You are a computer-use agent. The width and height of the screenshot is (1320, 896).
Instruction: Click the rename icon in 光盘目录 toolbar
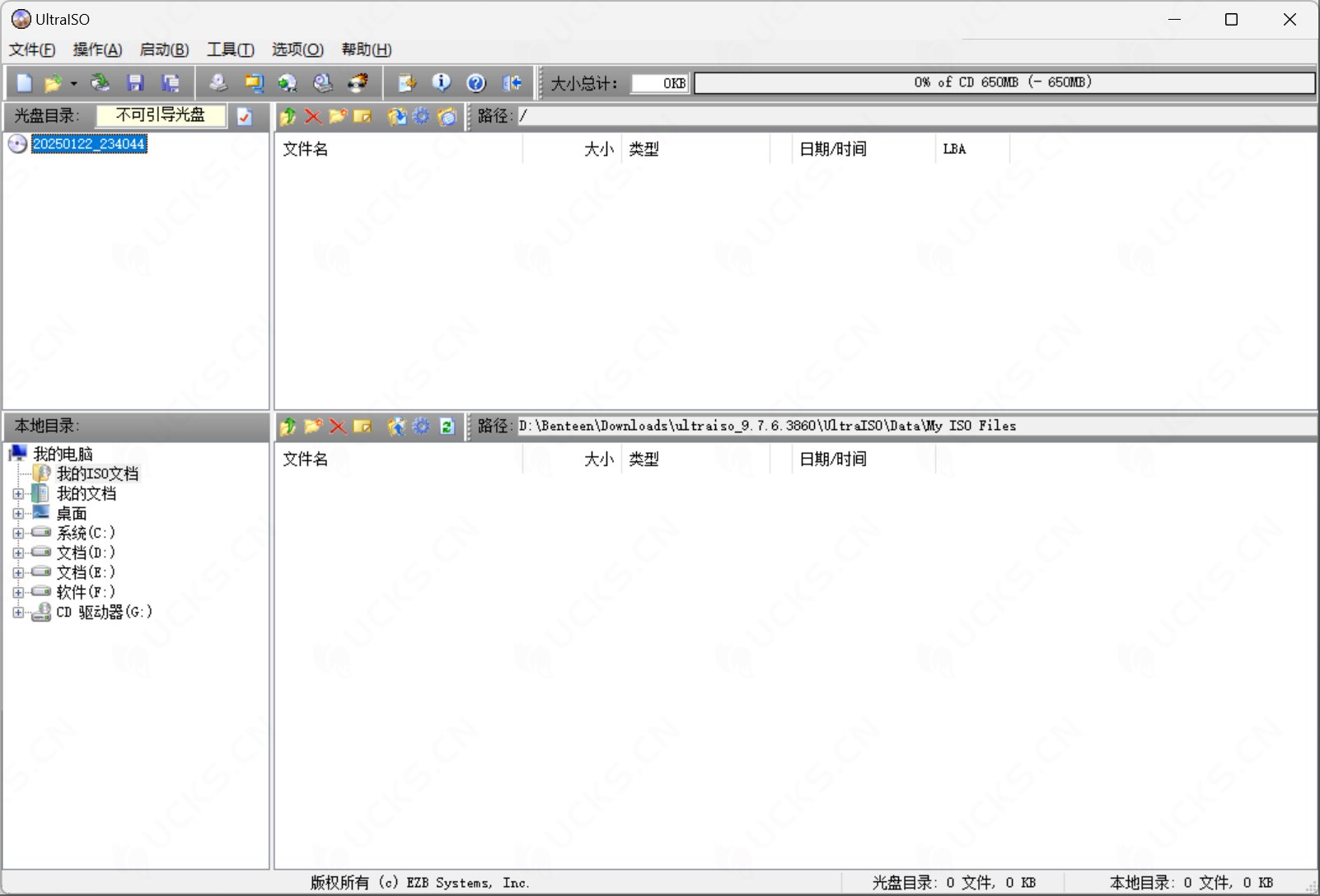(x=363, y=116)
